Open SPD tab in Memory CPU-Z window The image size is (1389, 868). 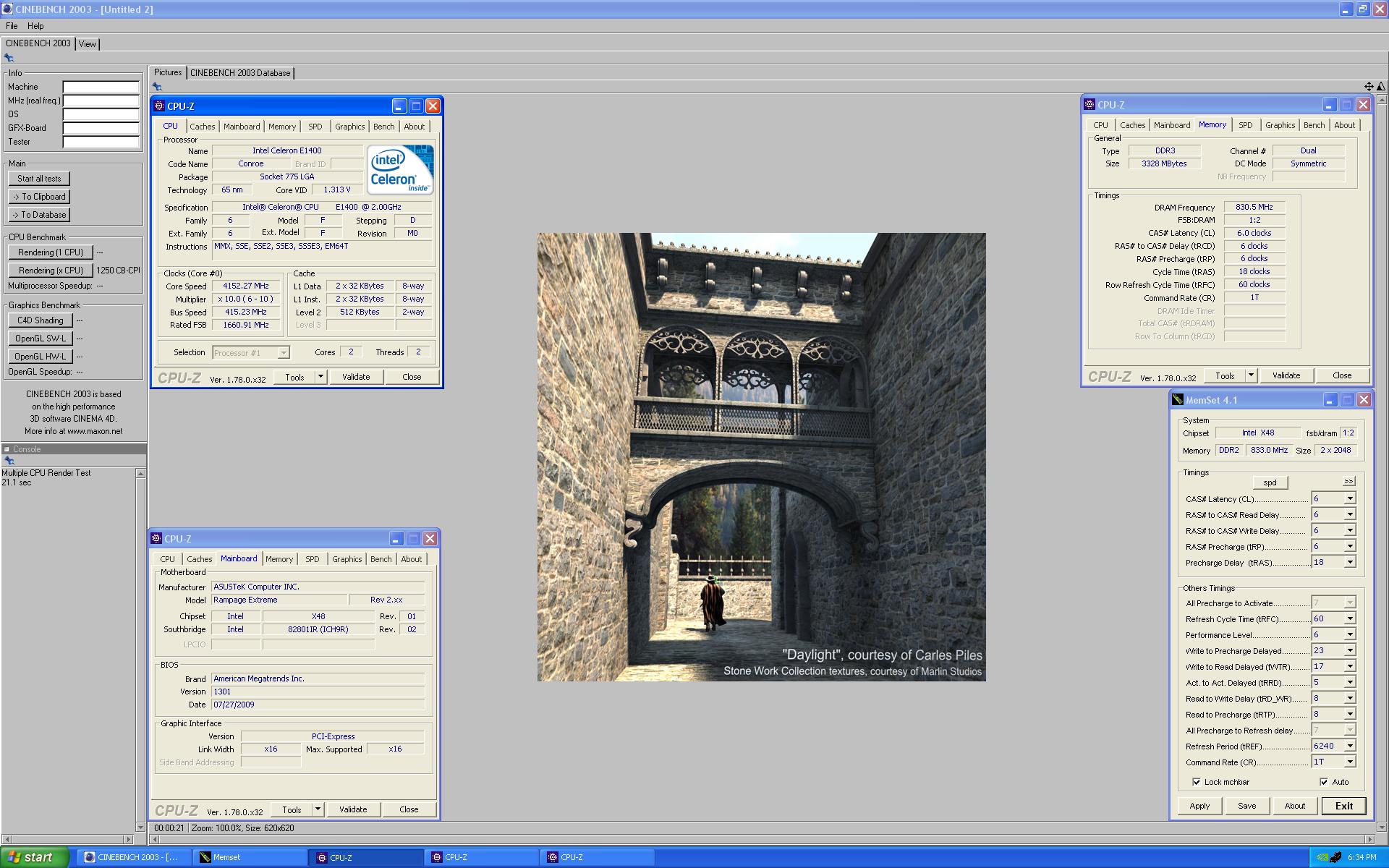1245,125
